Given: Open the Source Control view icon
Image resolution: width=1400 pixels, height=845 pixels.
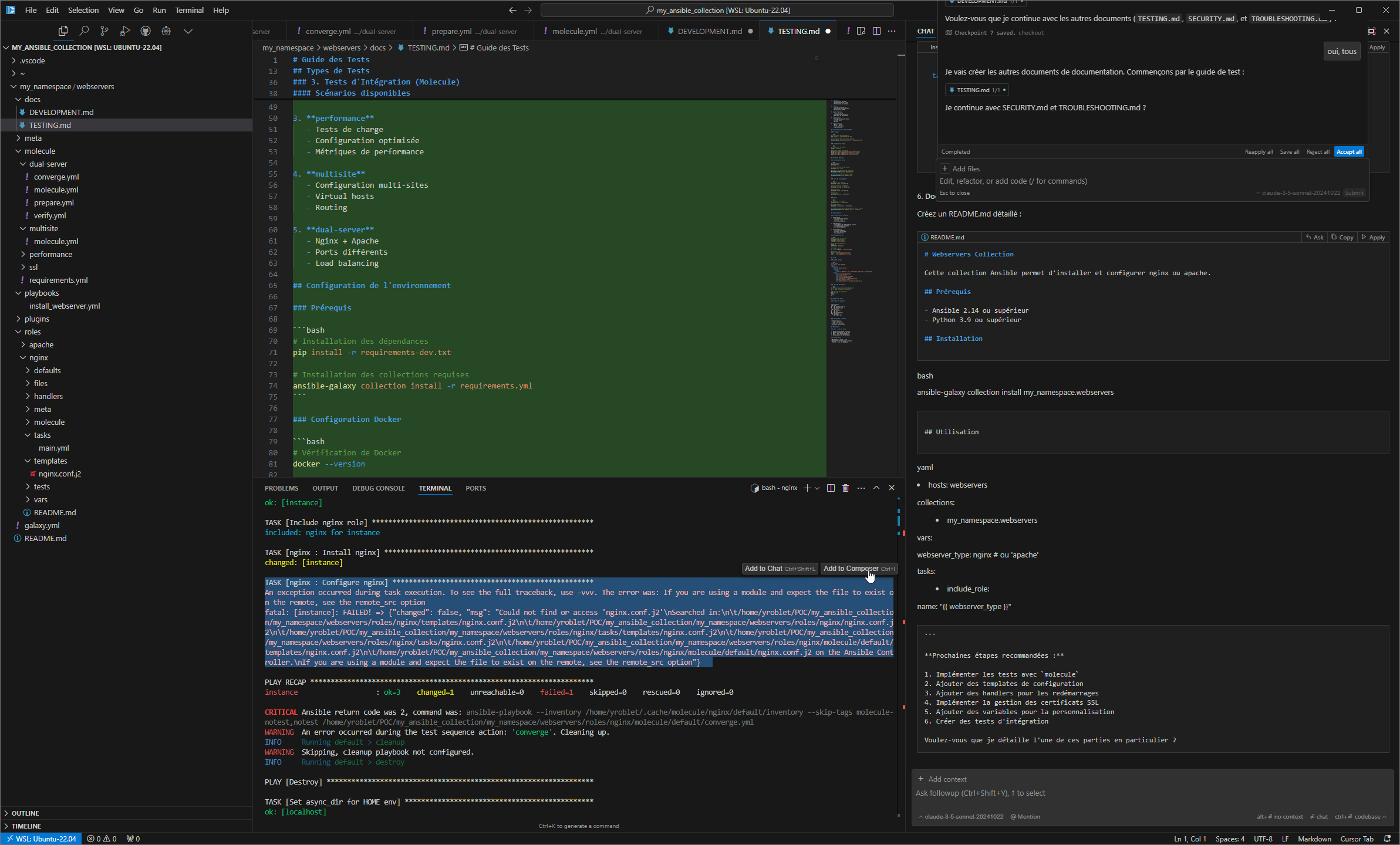Looking at the screenshot, I should (x=104, y=31).
